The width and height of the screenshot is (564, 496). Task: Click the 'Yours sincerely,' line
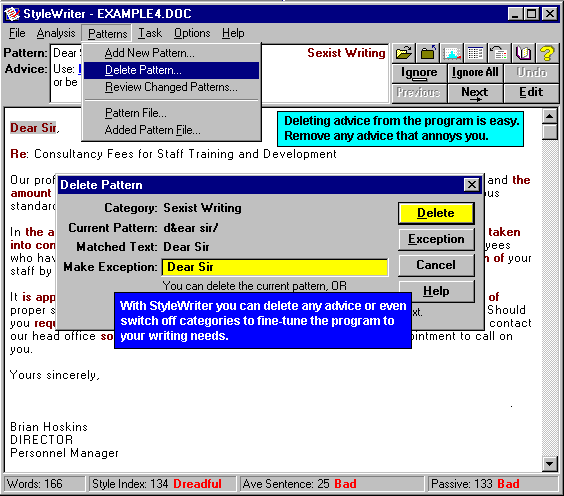55,376
